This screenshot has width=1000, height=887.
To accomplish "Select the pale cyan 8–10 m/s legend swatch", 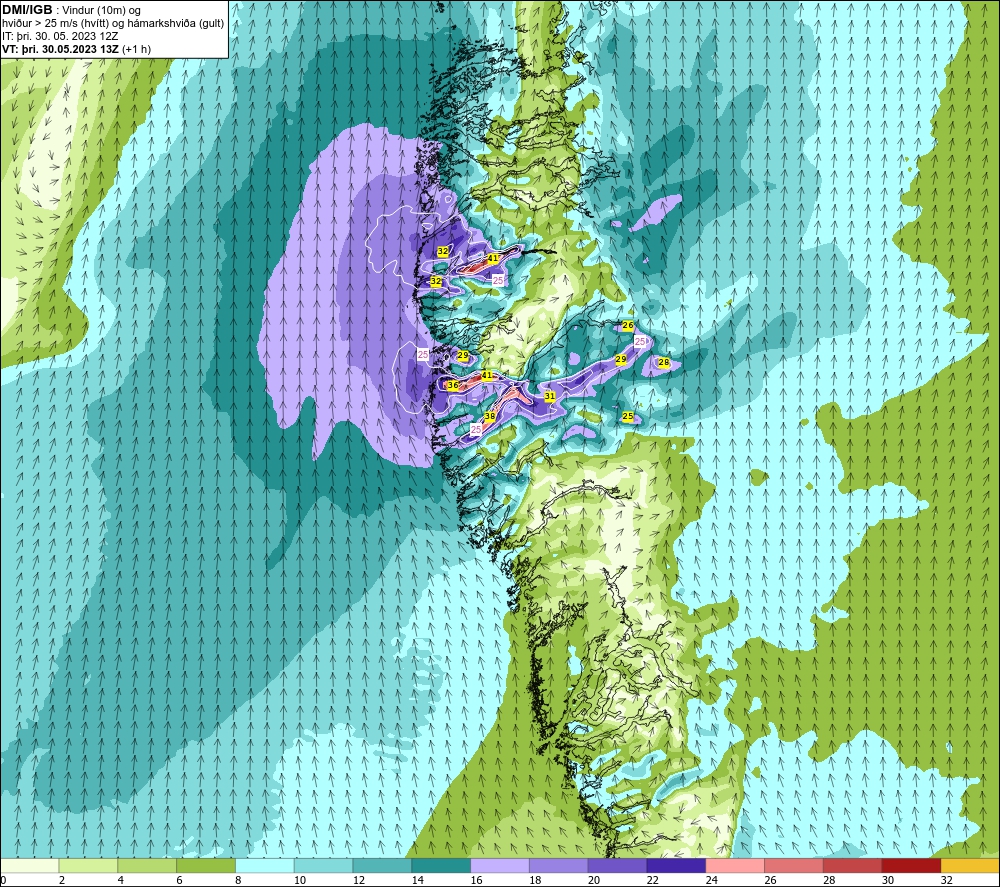I will coord(265,865).
